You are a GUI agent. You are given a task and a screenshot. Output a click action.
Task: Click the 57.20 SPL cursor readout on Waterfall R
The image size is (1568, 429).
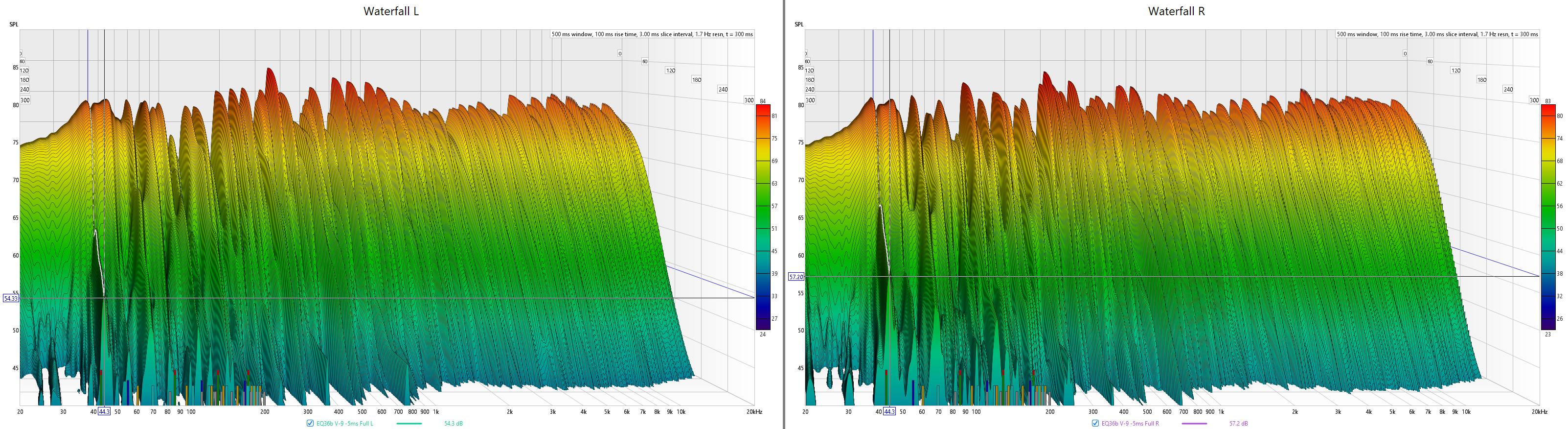coord(796,277)
